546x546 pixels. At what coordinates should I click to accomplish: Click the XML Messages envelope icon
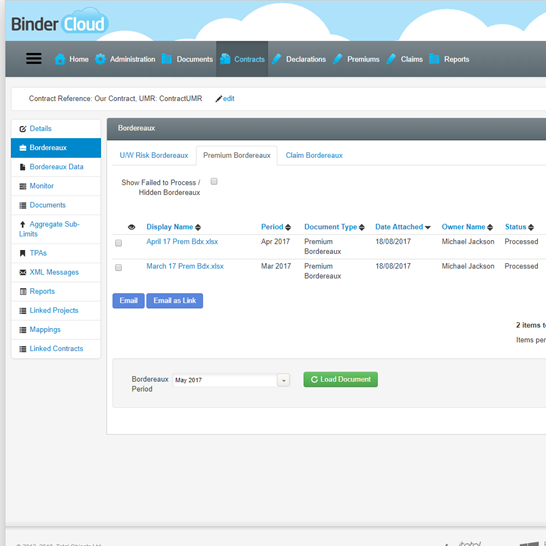pos(23,272)
